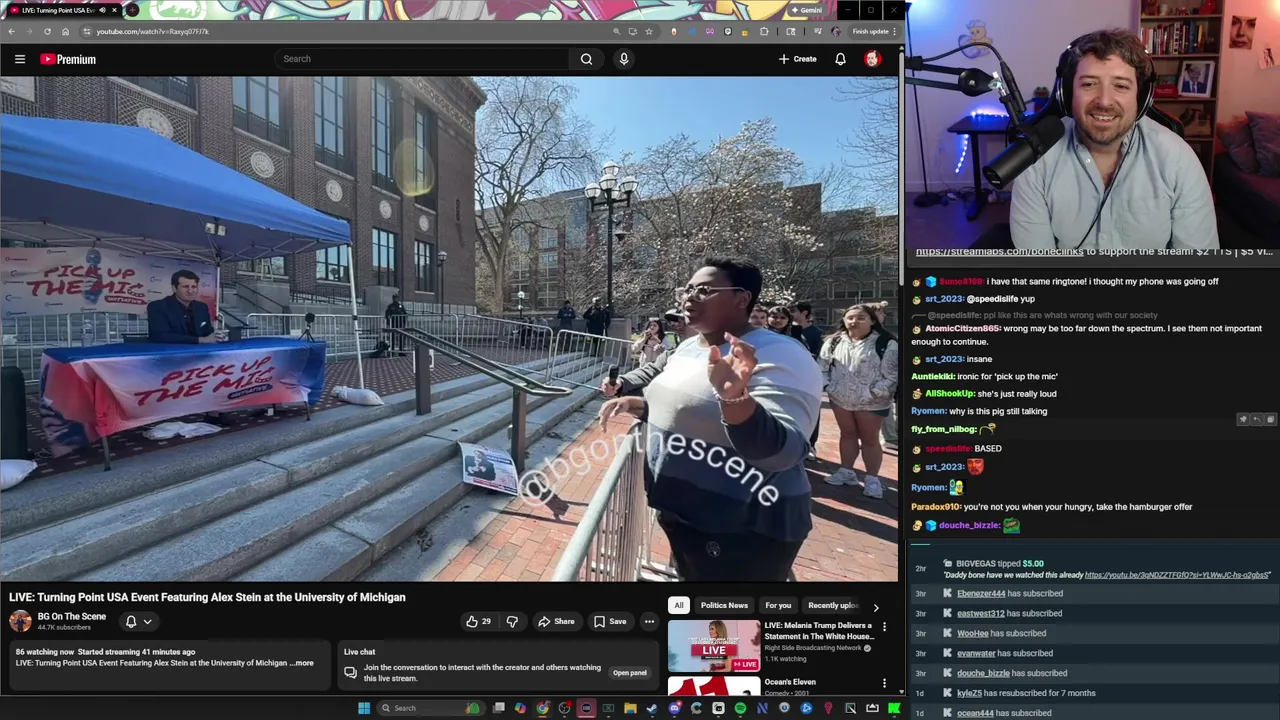The image size is (1280, 720).
Task: Open kyleZ5 resubscribed user link
Action: pos(969,693)
